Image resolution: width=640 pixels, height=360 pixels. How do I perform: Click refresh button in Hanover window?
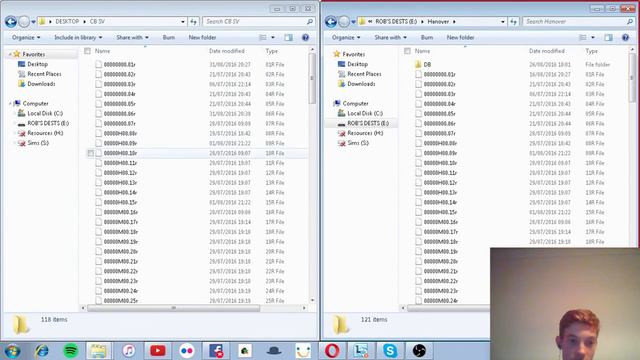click(x=513, y=22)
